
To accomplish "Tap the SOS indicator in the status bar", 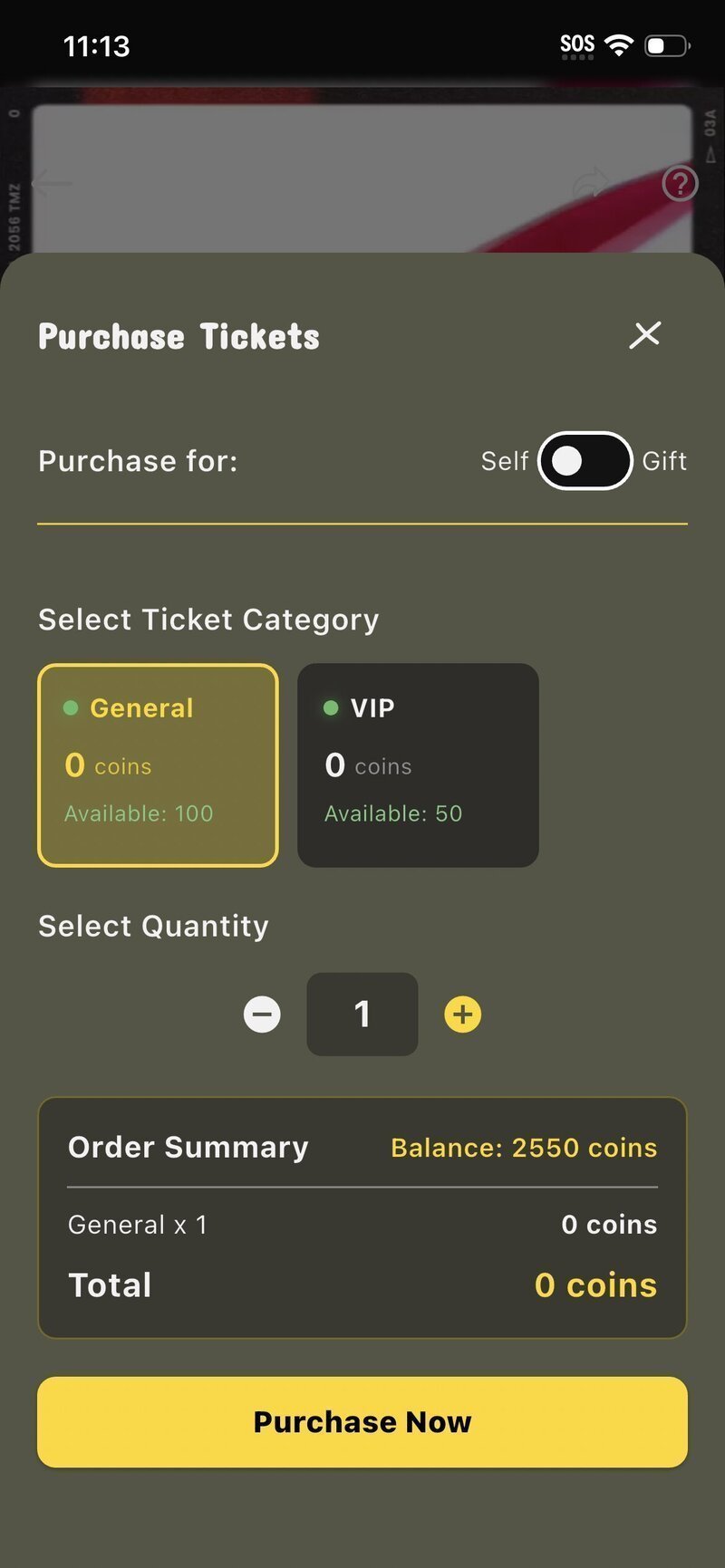I will point(577,43).
